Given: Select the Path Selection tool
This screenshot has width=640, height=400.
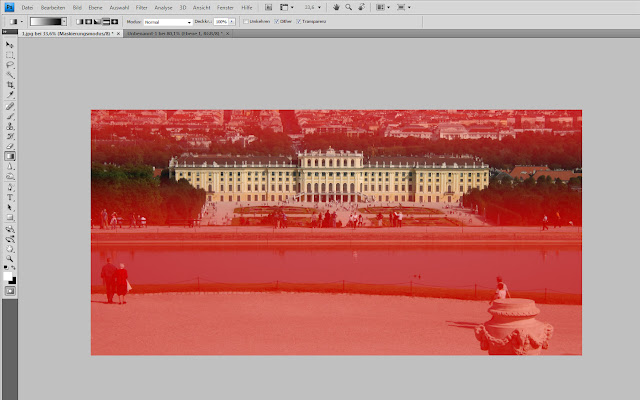Looking at the screenshot, I should [10, 207].
